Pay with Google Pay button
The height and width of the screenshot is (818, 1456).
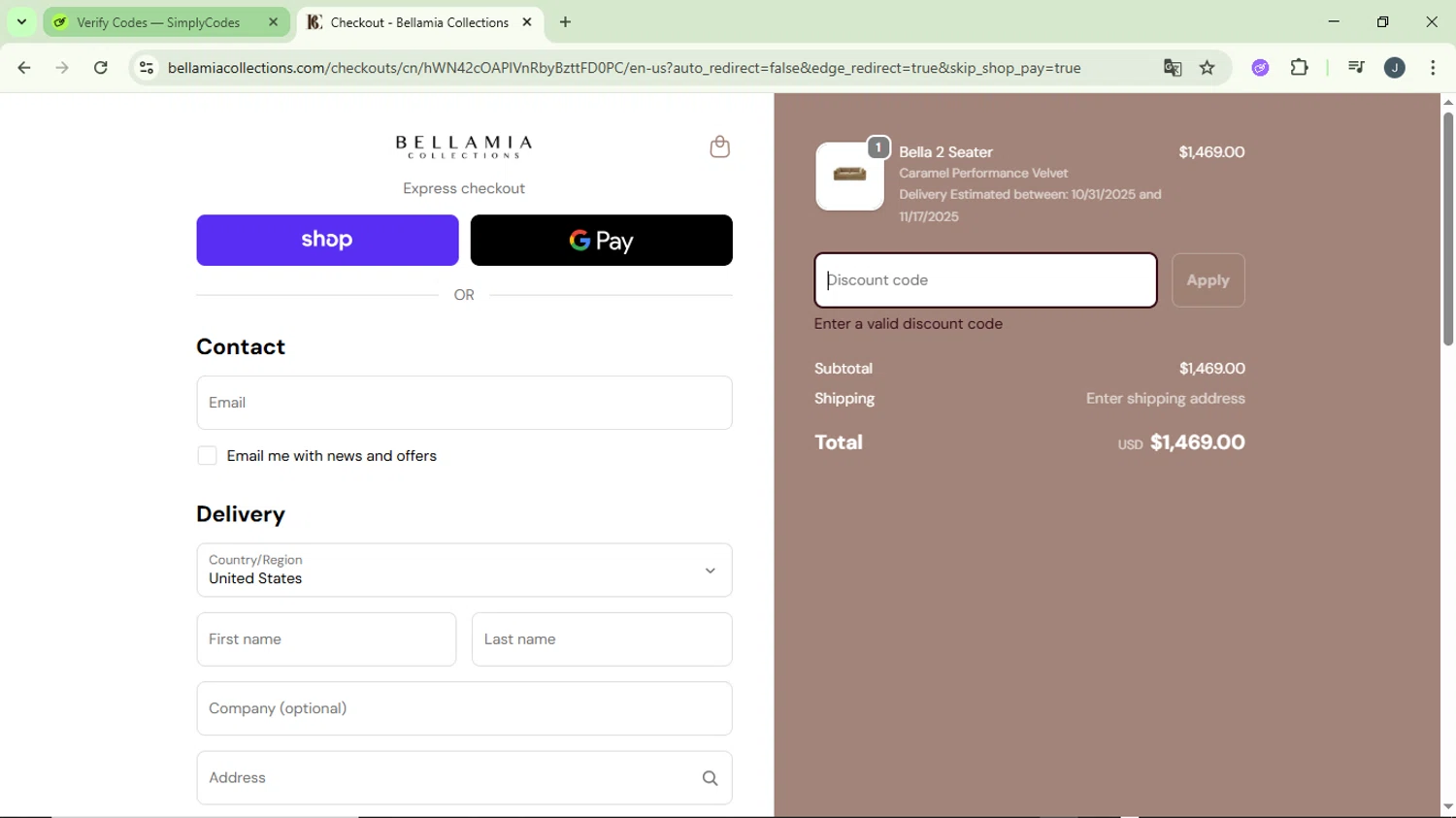pyautogui.click(x=602, y=241)
